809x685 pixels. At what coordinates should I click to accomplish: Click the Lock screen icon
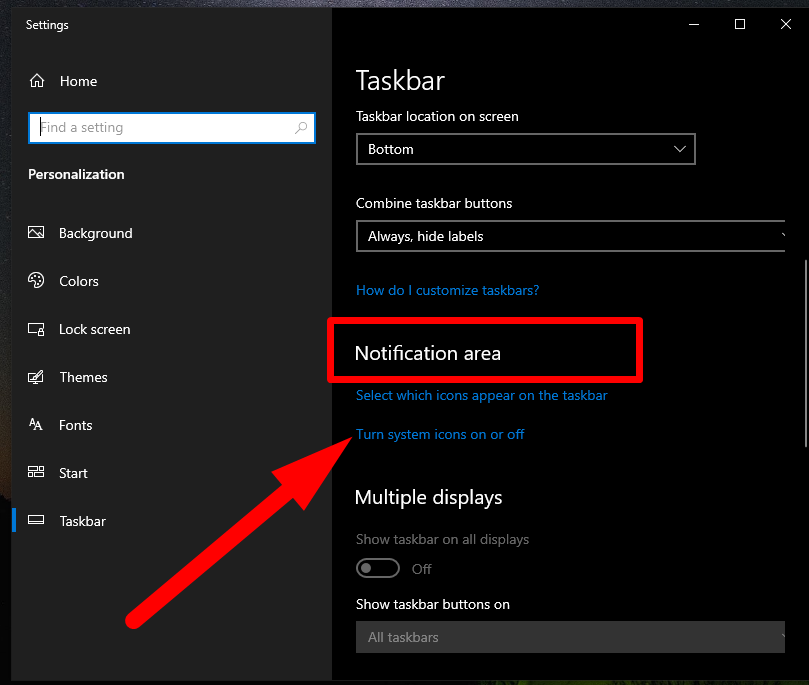(x=36, y=329)
